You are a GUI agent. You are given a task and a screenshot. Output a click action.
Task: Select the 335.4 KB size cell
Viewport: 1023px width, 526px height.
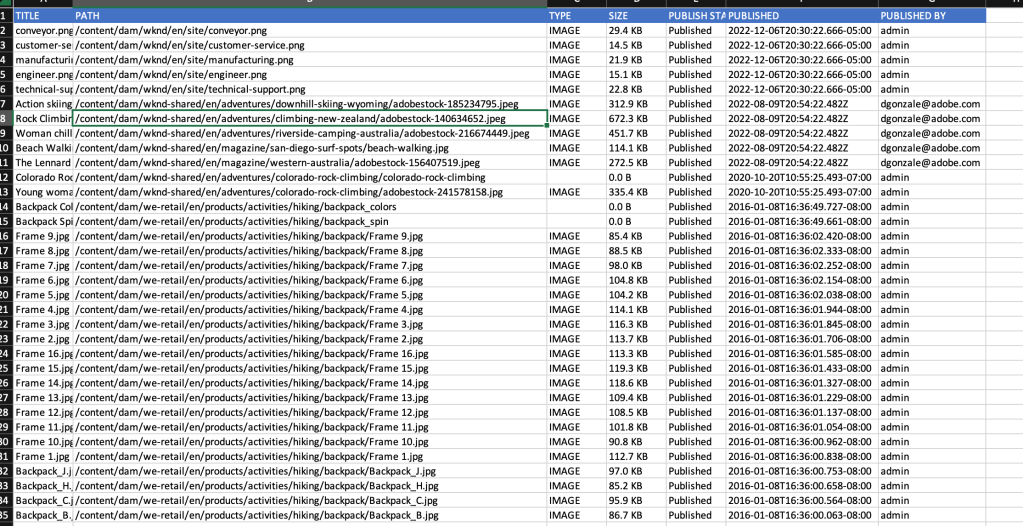[x=635, y=192]
